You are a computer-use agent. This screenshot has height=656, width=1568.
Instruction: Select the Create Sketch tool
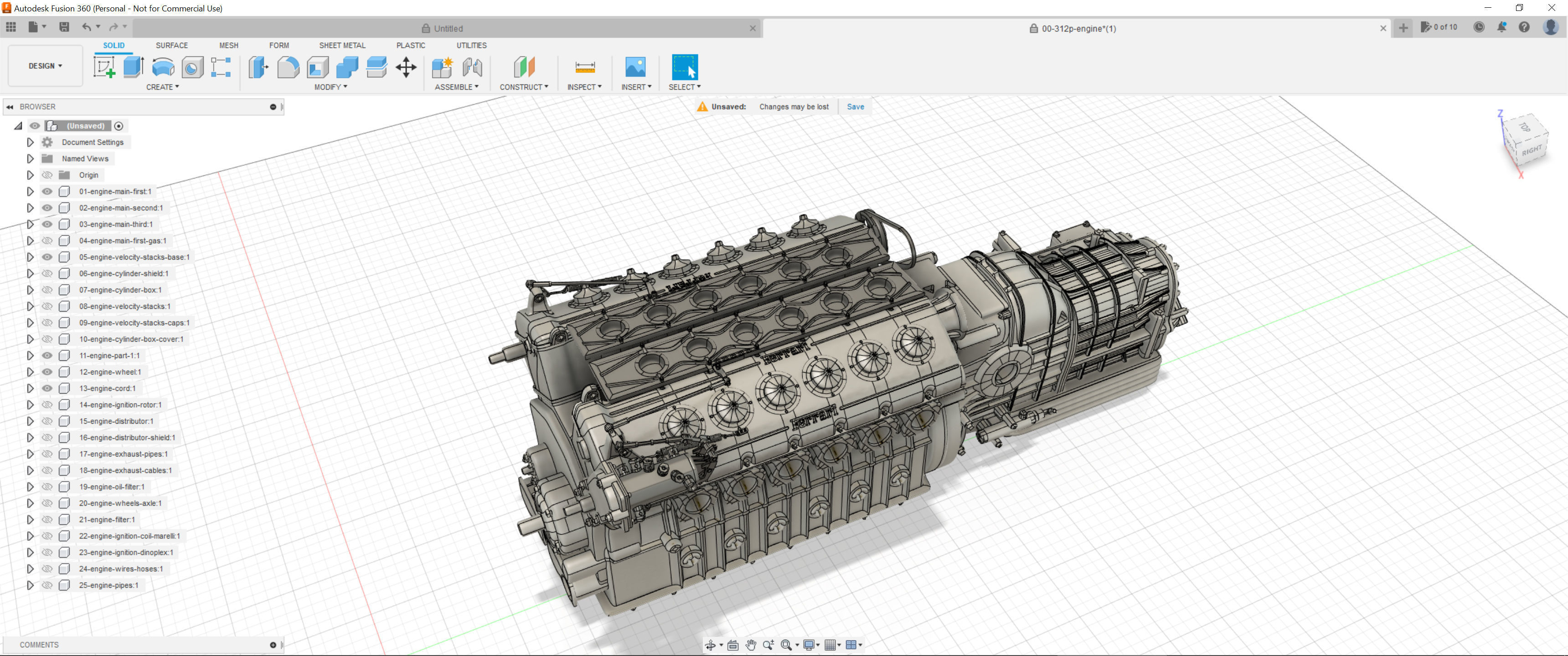[104, 67]
